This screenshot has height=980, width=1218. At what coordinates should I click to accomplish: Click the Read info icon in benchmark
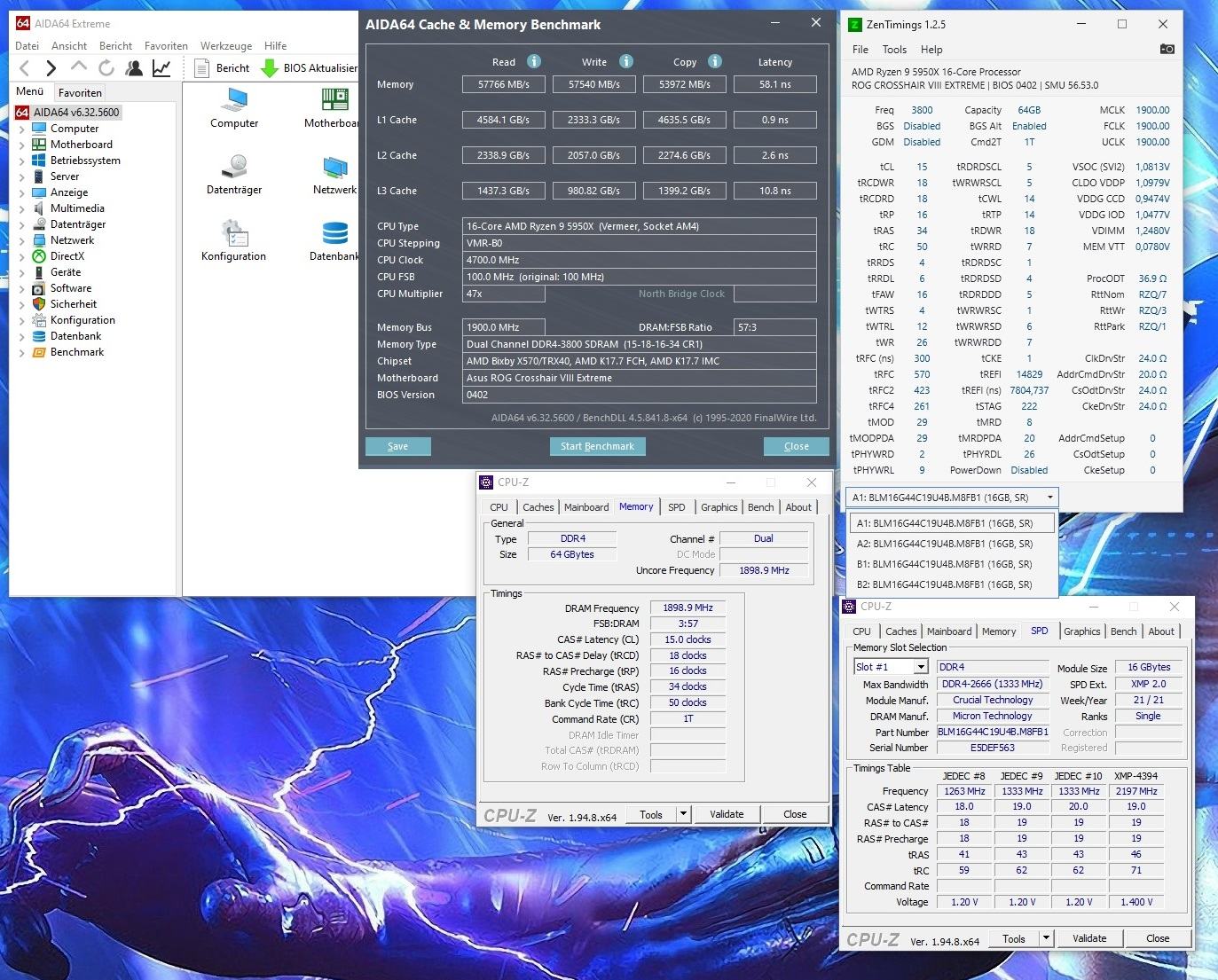pos(534,61)
